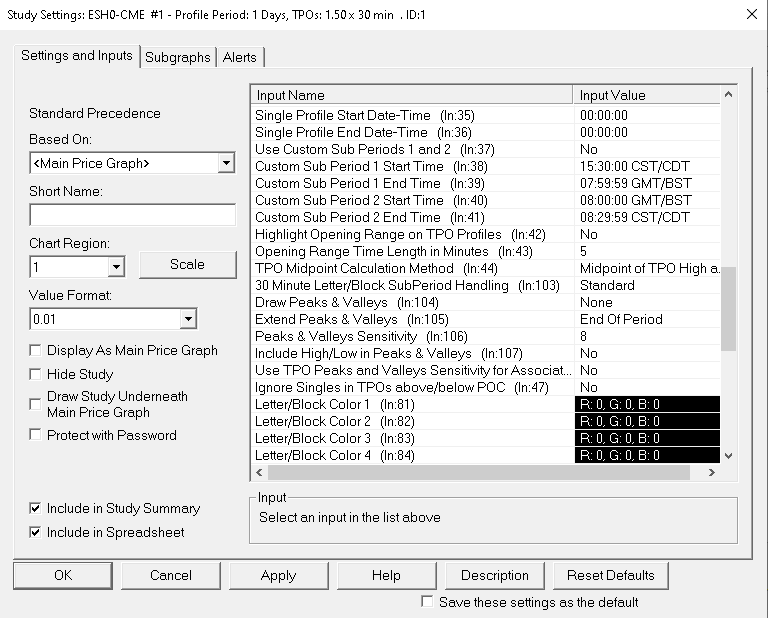Click the Short Name text field
768x618 pixels.
pos(133,215)
